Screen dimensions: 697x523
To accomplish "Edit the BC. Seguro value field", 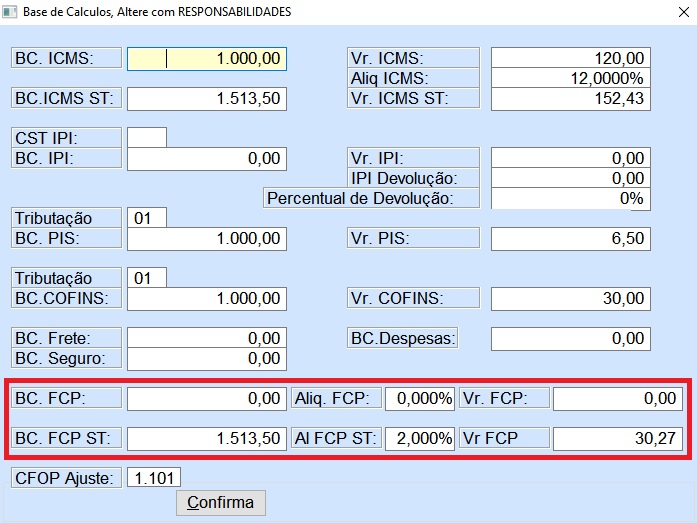I will pos(207,358).
